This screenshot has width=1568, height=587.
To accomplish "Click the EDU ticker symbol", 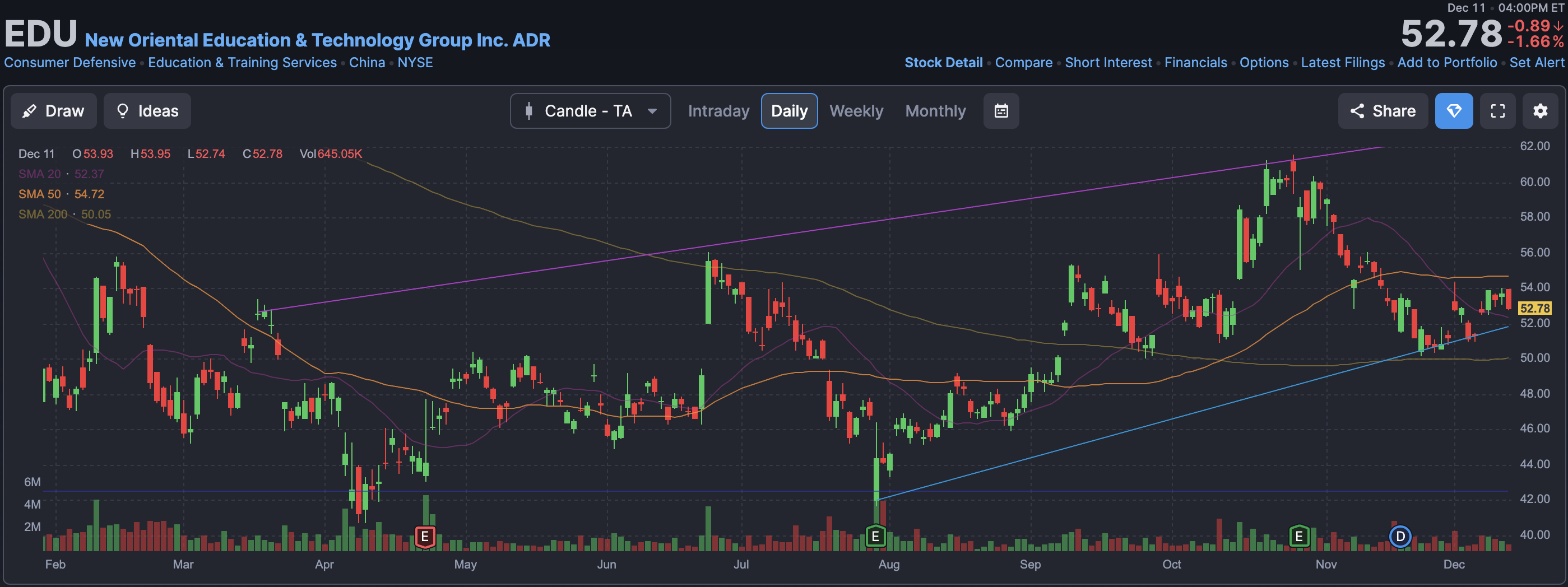I will [41, 34].
